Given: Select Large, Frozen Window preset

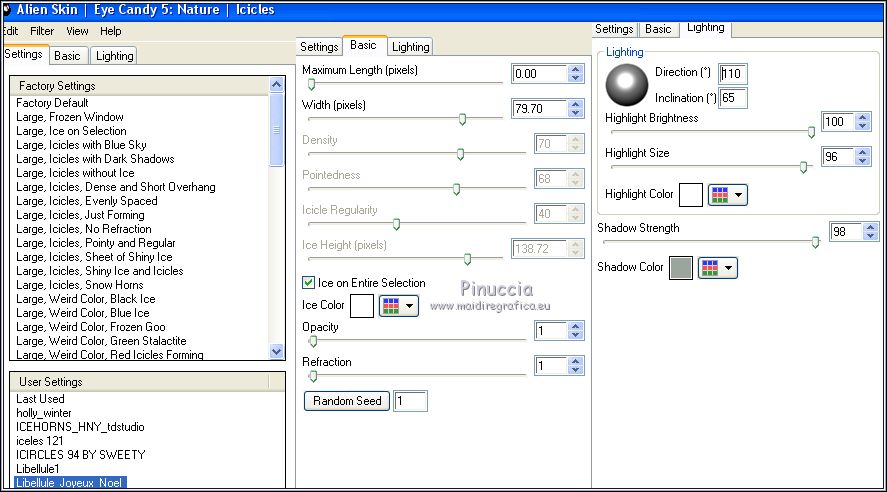Looking at the screenshot, I should (70, 117).
